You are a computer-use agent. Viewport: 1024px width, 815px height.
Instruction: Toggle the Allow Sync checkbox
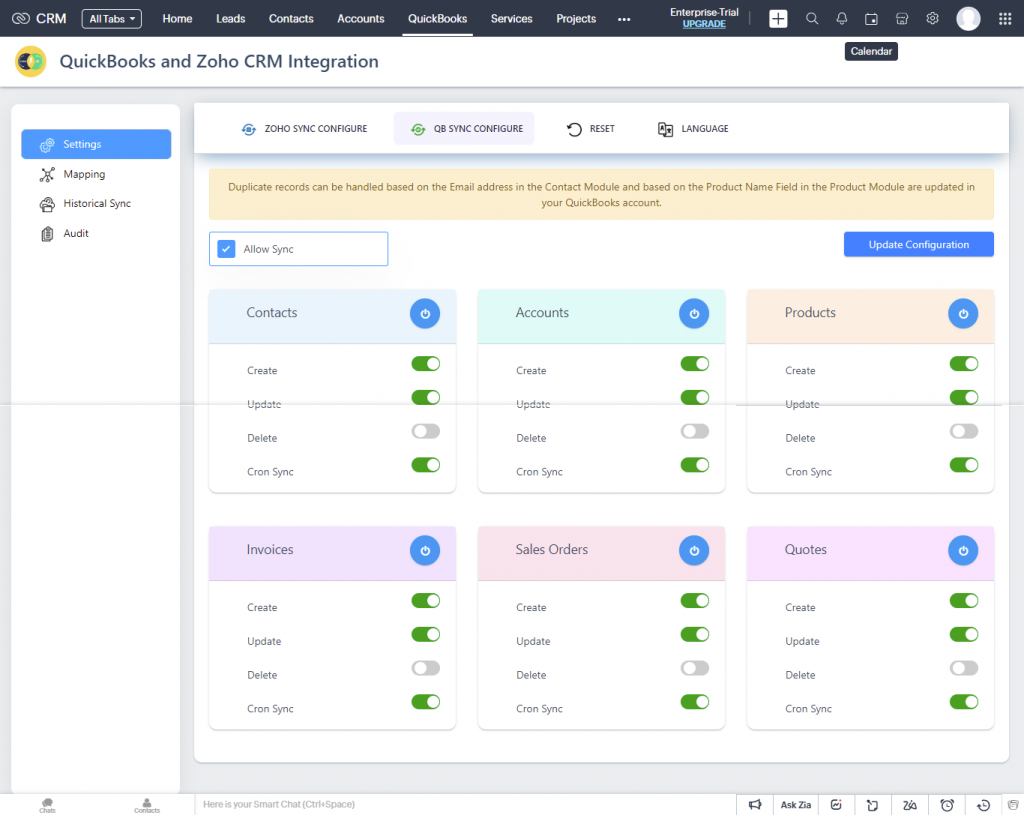(x=226, y=249)
